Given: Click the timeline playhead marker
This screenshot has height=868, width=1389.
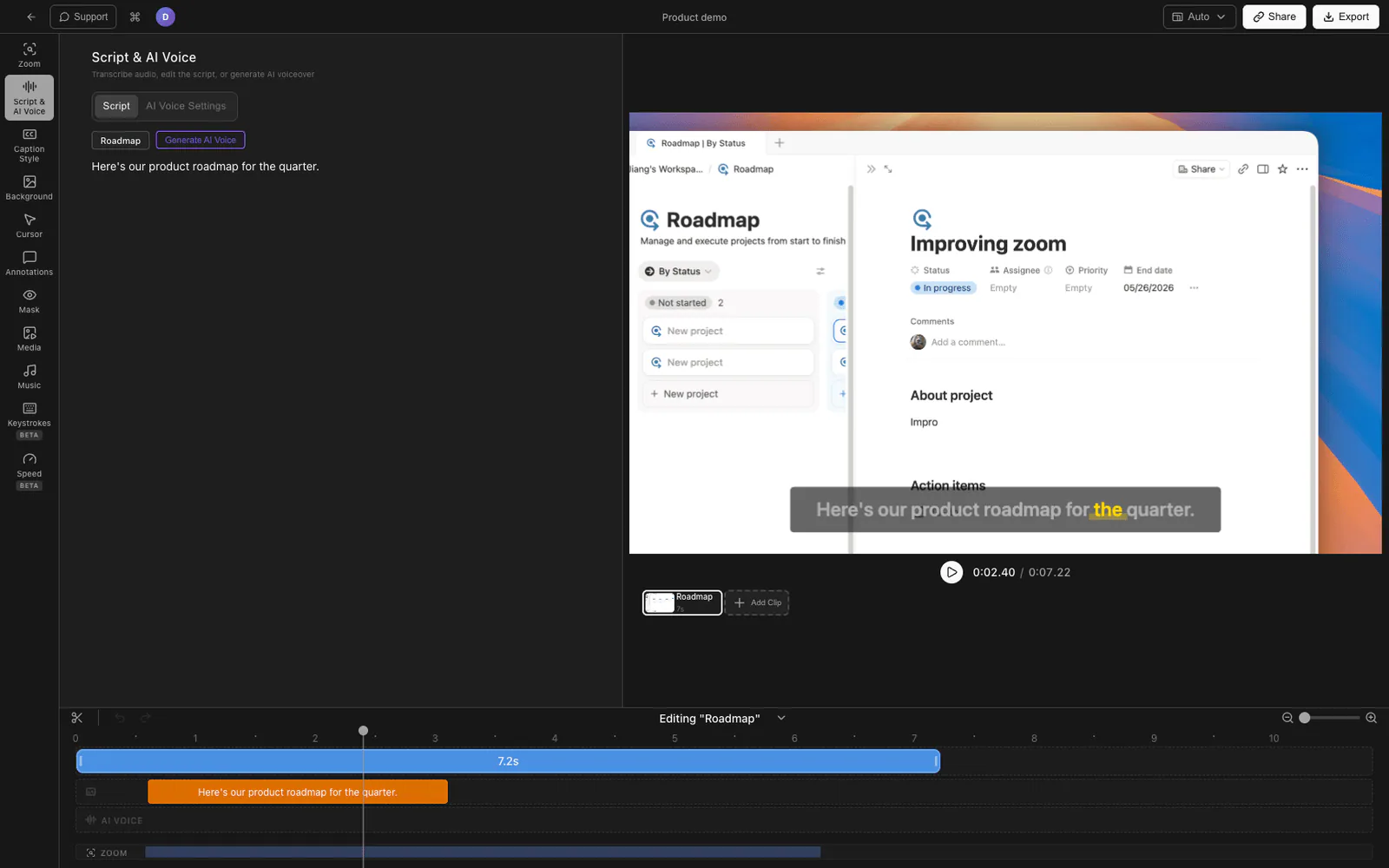Looking at the screenshot, I should pos(363,731).
